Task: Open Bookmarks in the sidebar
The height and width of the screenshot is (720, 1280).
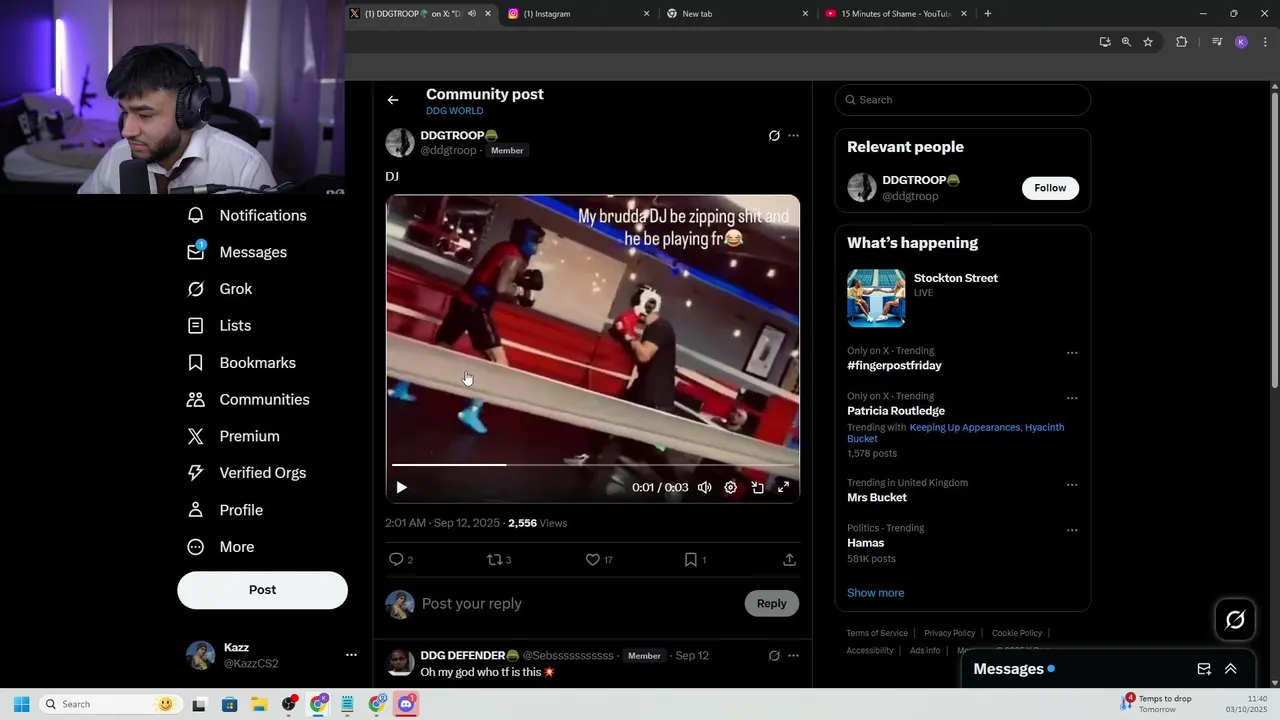Action: click(x=242, y=363)
